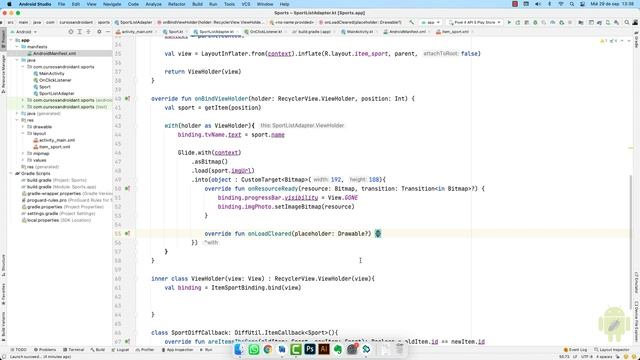Collapse the layout folder
Viewport: 640px width, 360px height.
(23, 133)
